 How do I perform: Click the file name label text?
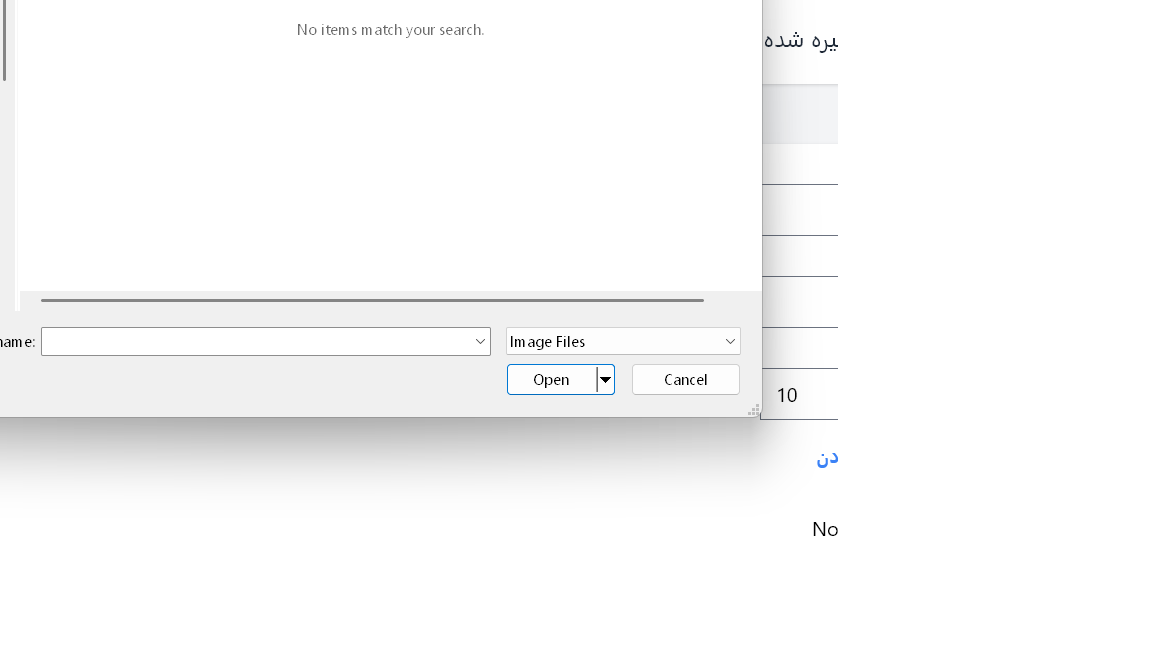pos(17,342)
